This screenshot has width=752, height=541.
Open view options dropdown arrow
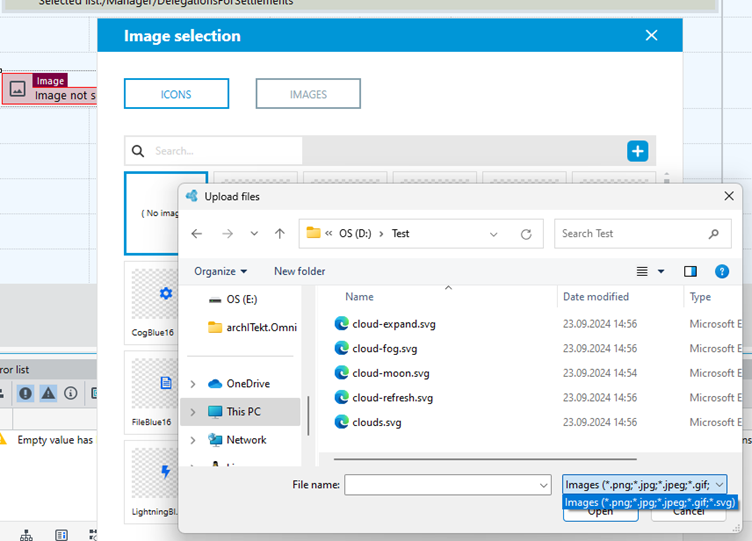(661, 271)
